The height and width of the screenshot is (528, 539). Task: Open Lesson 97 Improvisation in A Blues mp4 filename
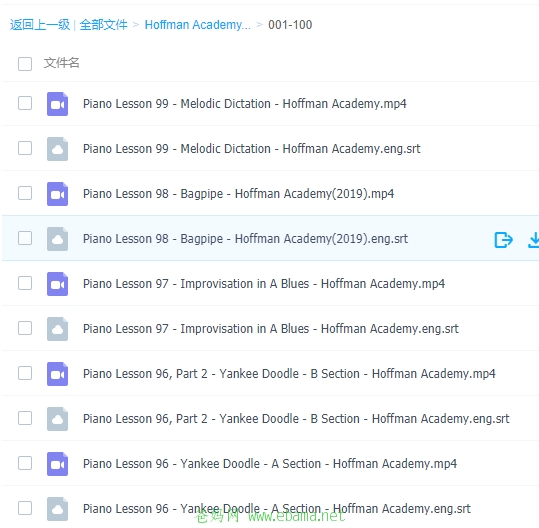pyautogui.click(x=264, y=284)
